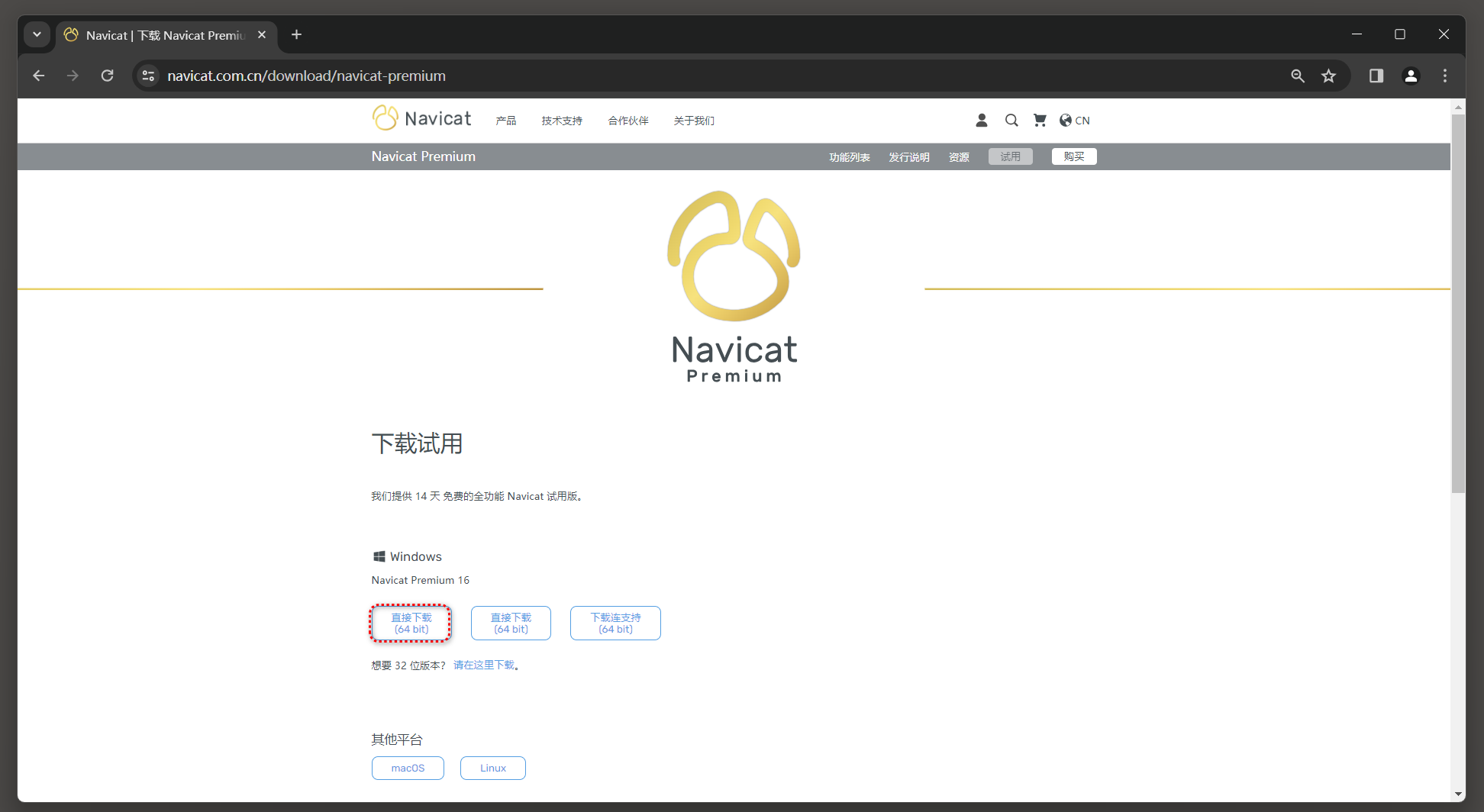Click the browser forward arrow
The height and width of the screenshot is (812, 1484).
[73, 76]
